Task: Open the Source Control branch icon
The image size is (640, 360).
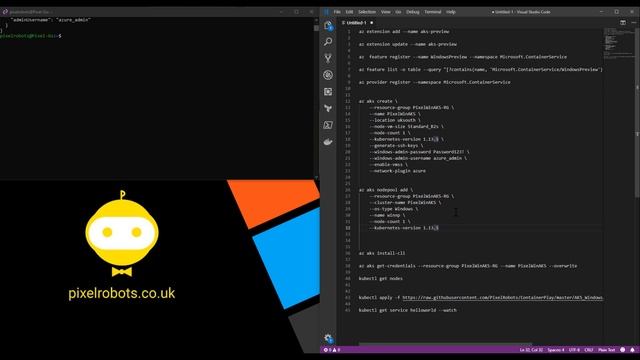Action: (328, 58)
